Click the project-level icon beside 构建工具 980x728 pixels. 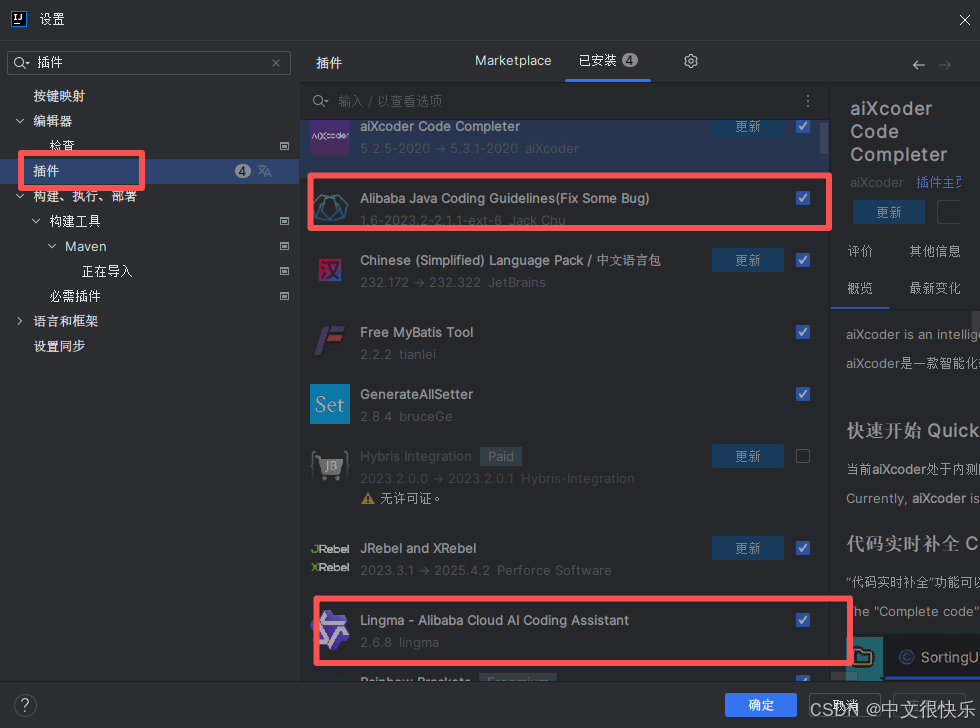click(x=284, y=221)
